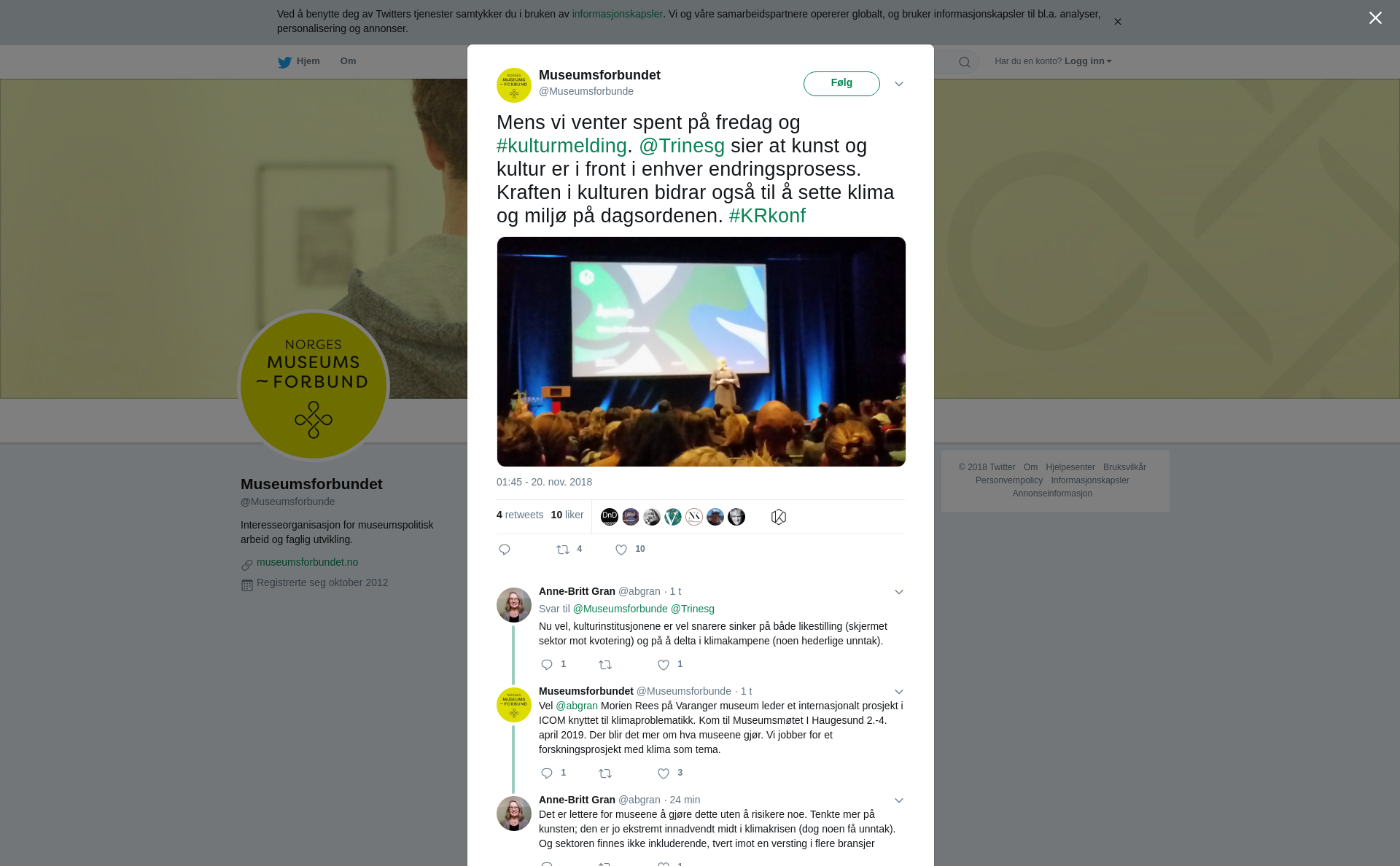Click the Følg follow button
Screen dimensions: 1400x866
[841, 84]
